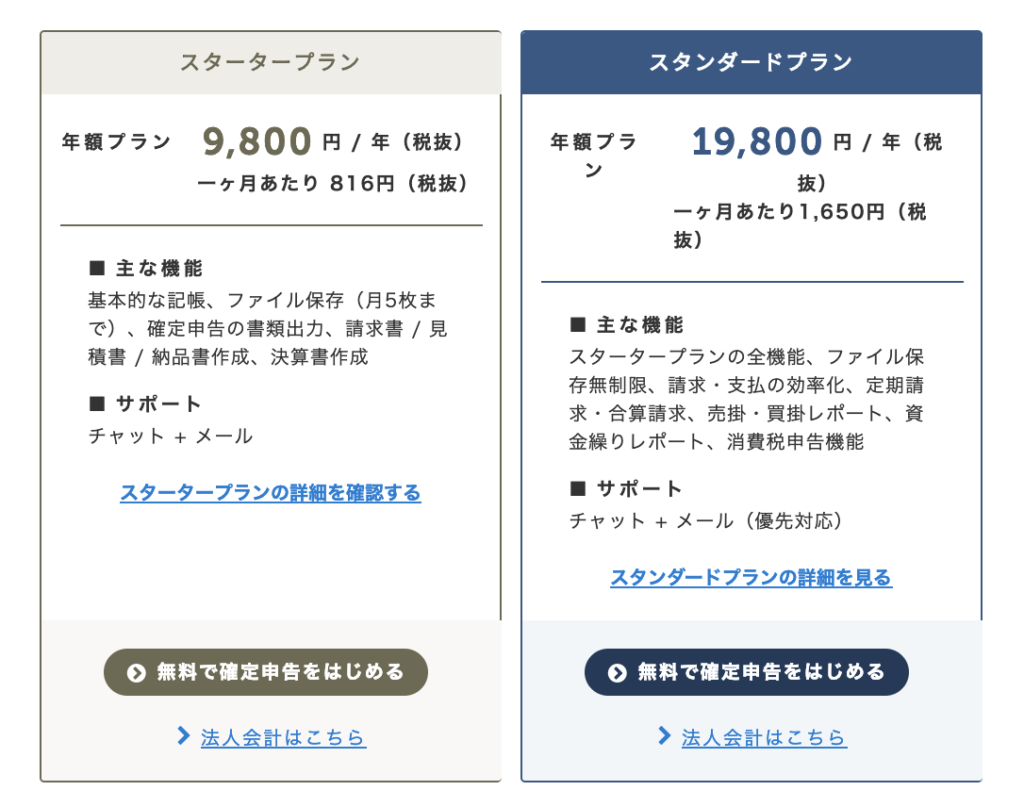Click arrow icon inside navy 無料で確定申告をはじめる button
This screenshot has height=807, width=1024.
tap(616, 672)
